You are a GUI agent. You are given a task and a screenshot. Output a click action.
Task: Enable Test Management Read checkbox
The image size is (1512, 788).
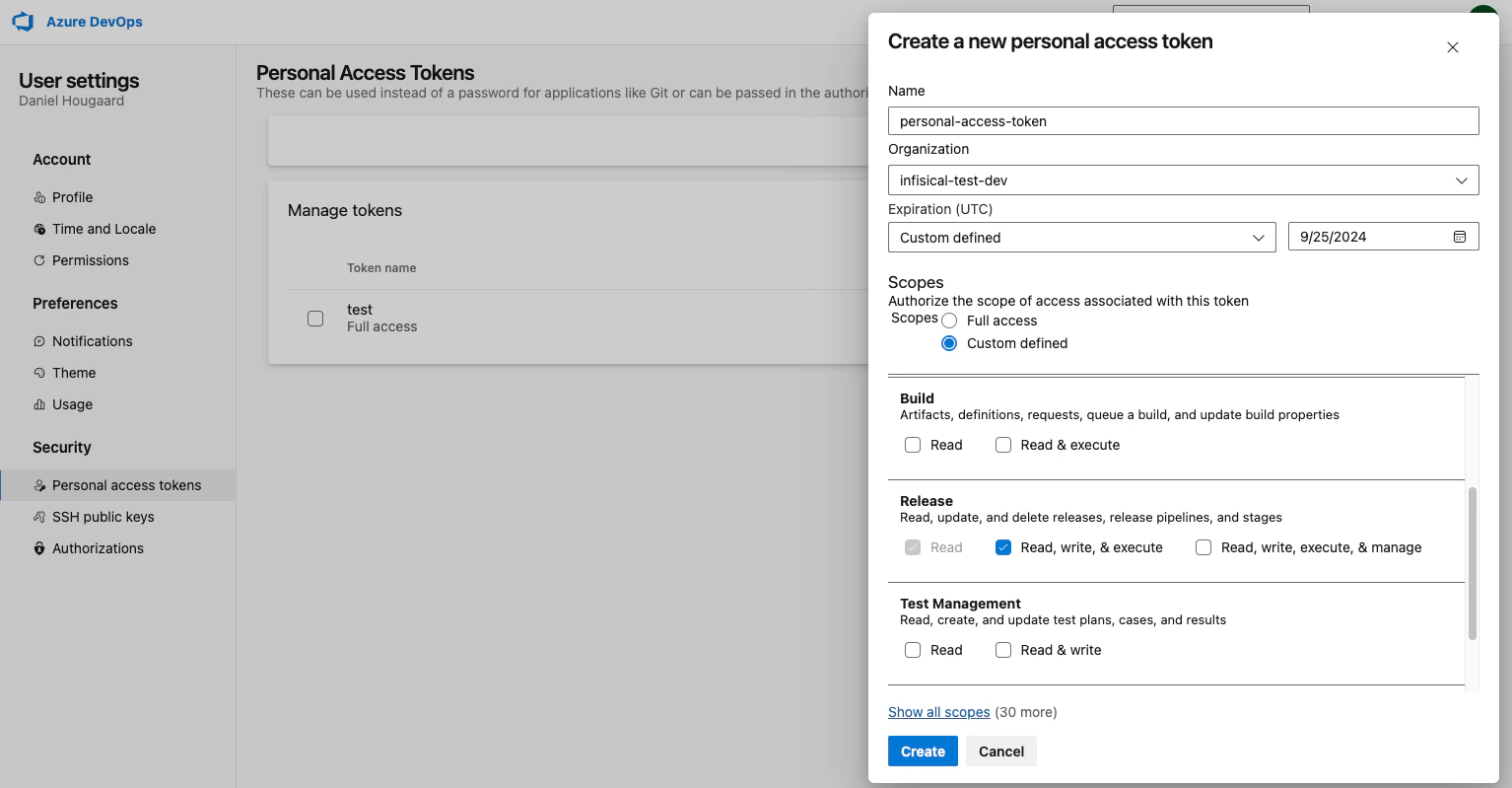click(x=913, y=650)
